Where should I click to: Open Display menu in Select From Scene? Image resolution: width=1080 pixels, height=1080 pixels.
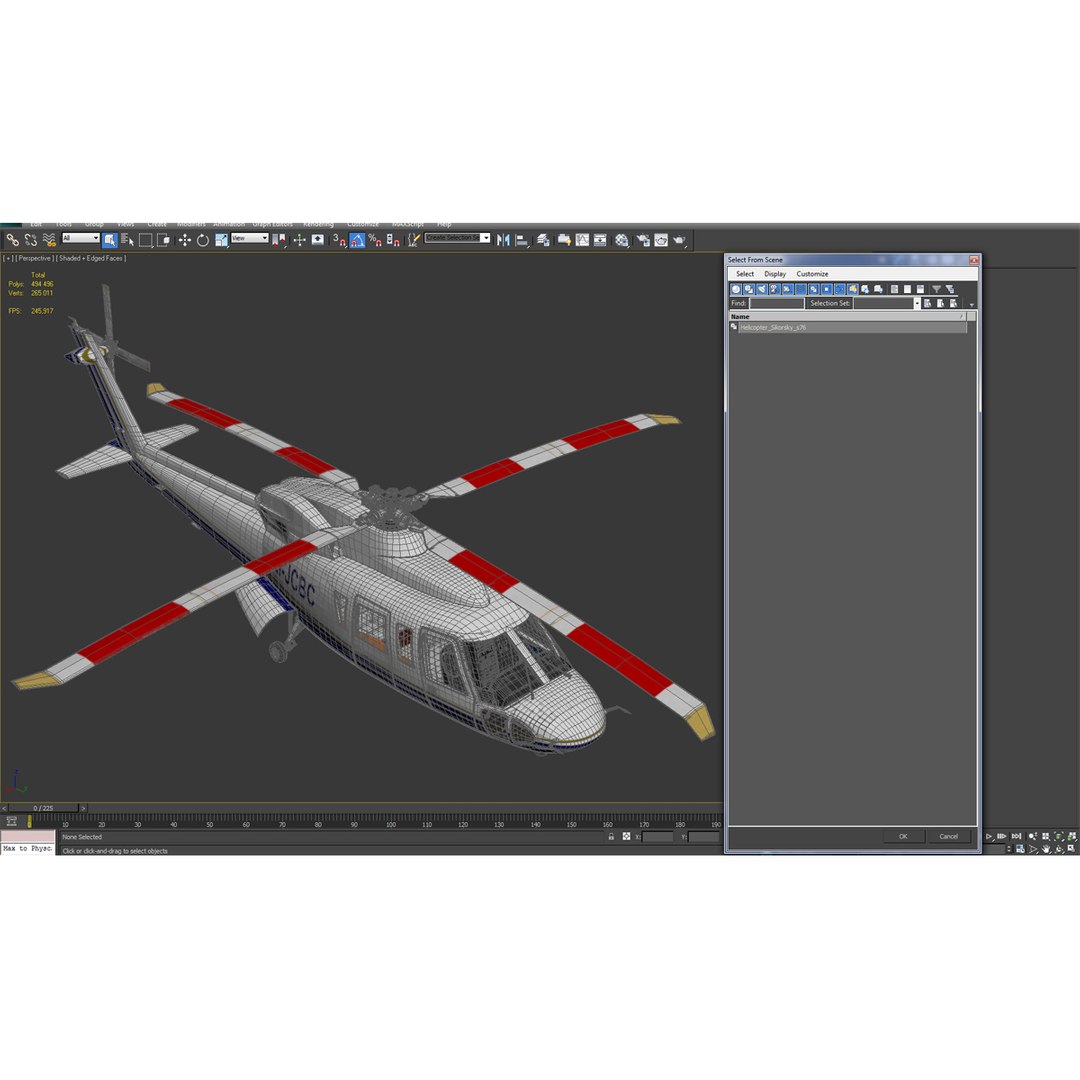[x=775, y=273]
